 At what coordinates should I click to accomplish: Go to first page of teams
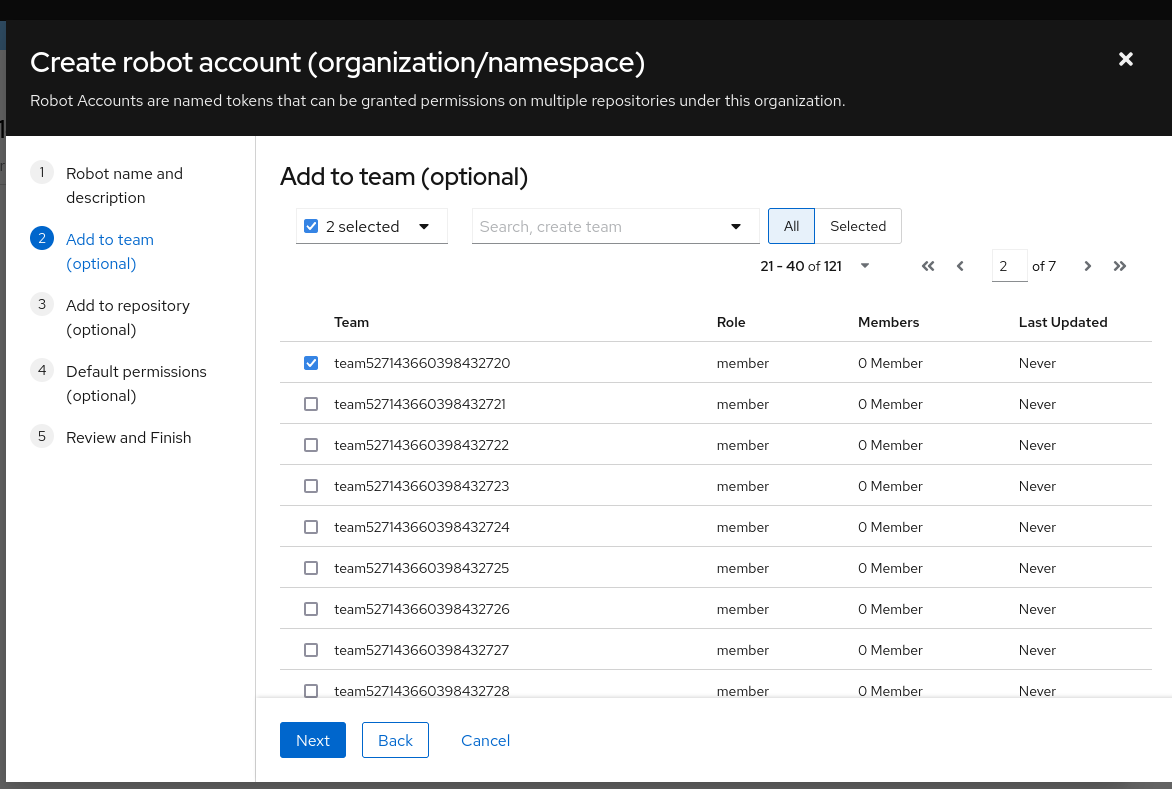(928, 266)
